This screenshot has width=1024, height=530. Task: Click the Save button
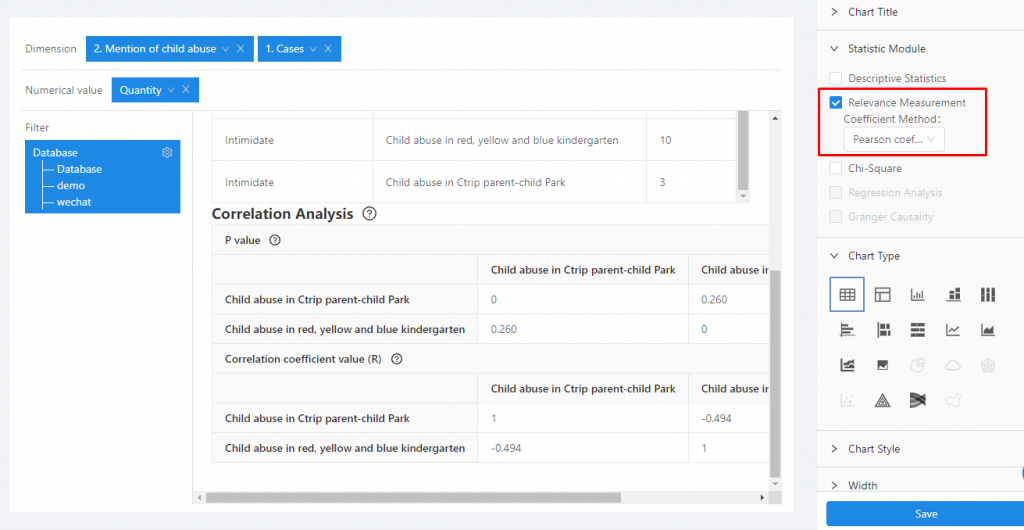[x=925, y=514]
